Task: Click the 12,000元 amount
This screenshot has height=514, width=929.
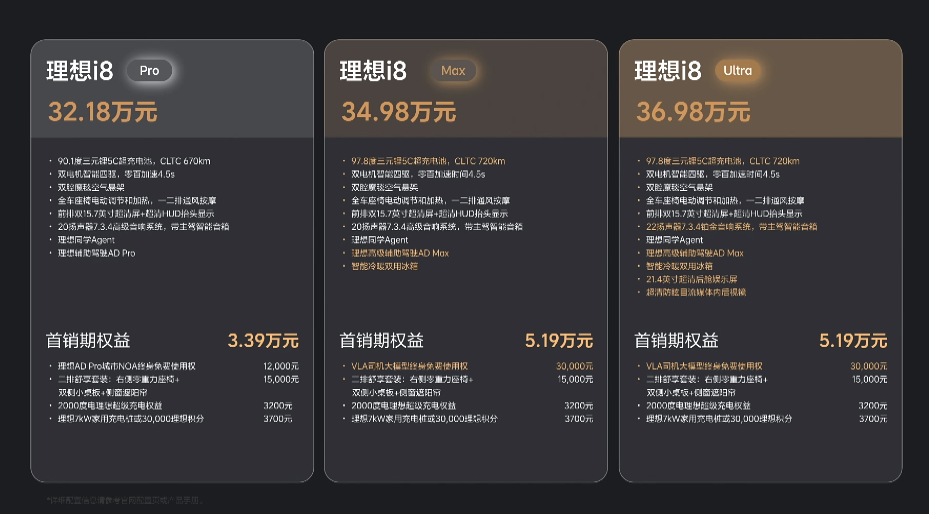Action: pyautogui.click(x=281, y=366)
